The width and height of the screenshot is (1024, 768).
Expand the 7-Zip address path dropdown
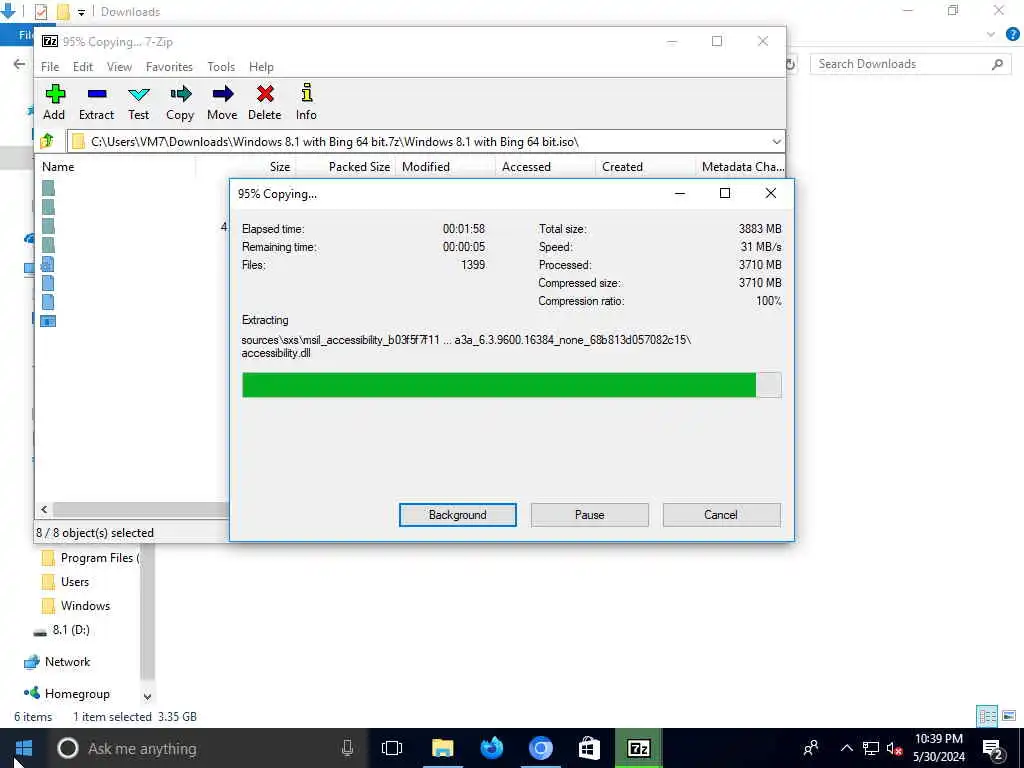click(776, 142)
